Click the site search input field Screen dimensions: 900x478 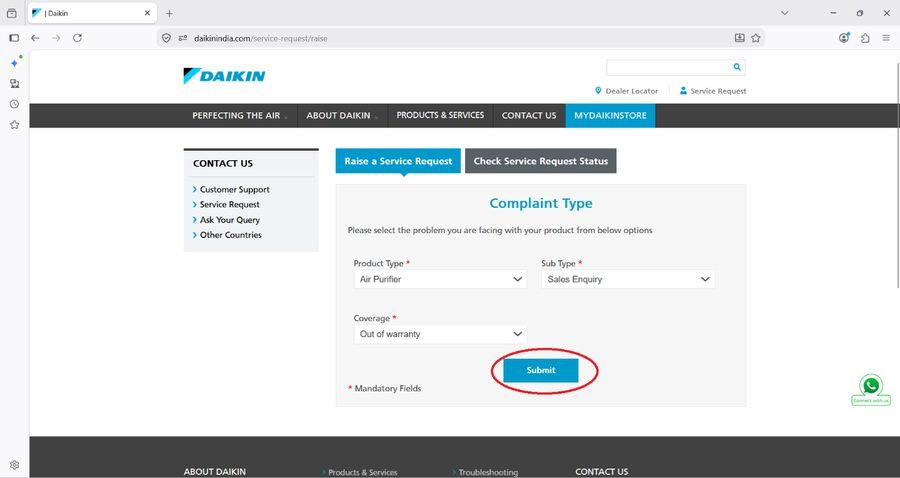tap(669, 67)
